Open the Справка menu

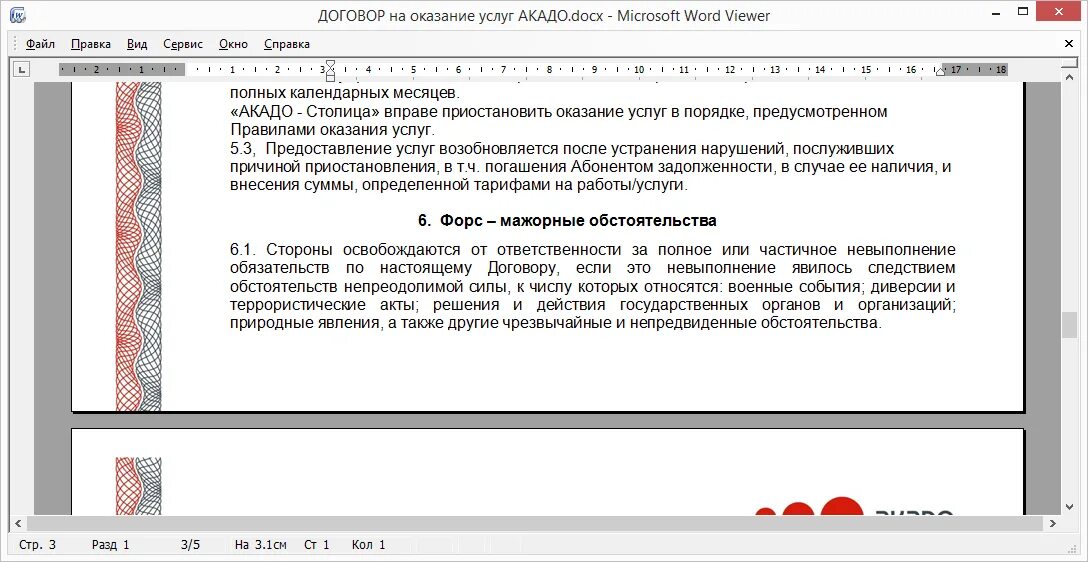coord(287,44)
